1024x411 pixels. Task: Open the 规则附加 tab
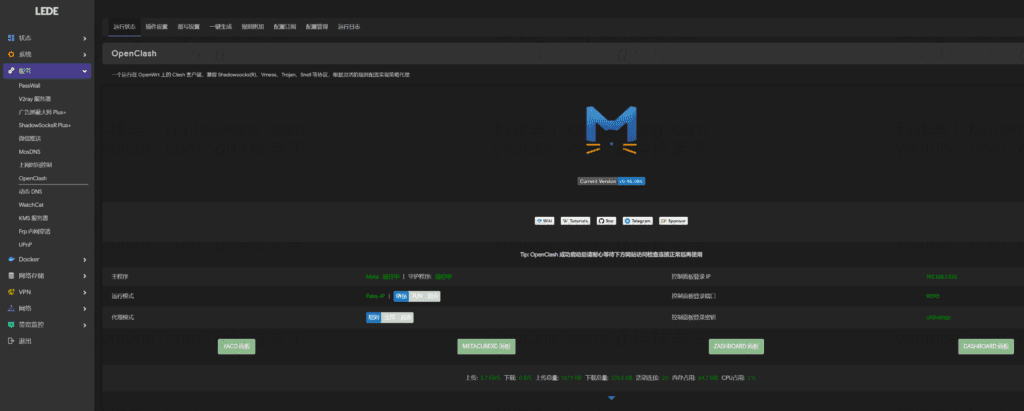[x=252, y=27]
